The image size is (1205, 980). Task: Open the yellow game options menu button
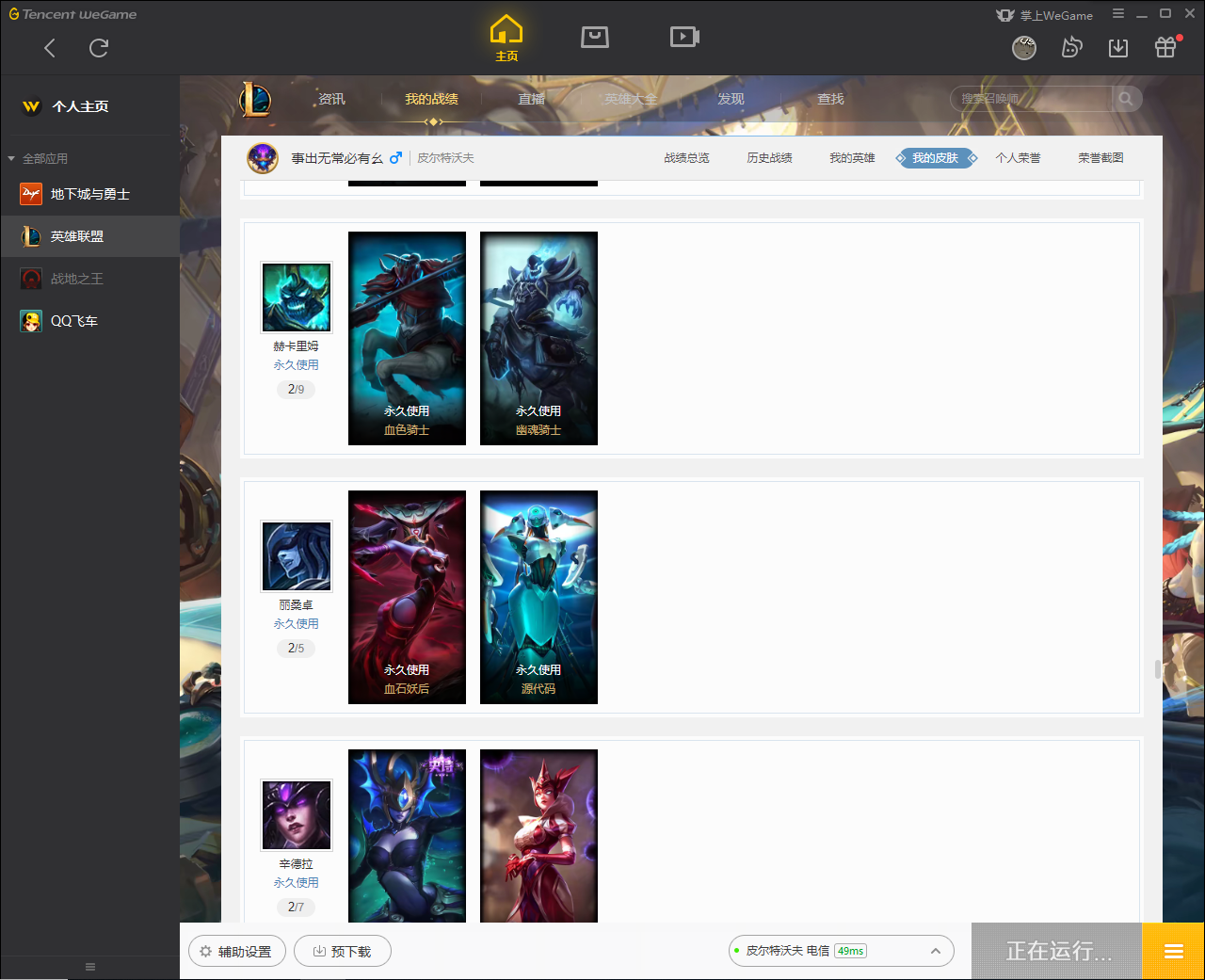click(1174, 951)
